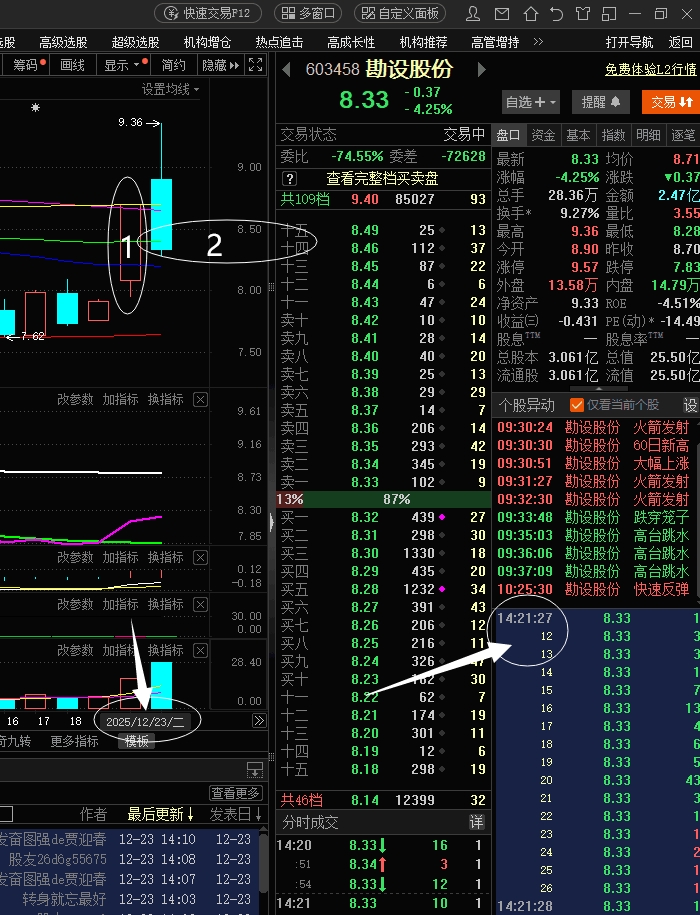Open 更多指标 more indicators
This screenshot has height=915, width=700.
pyautogui.click(x=74, y=741)
